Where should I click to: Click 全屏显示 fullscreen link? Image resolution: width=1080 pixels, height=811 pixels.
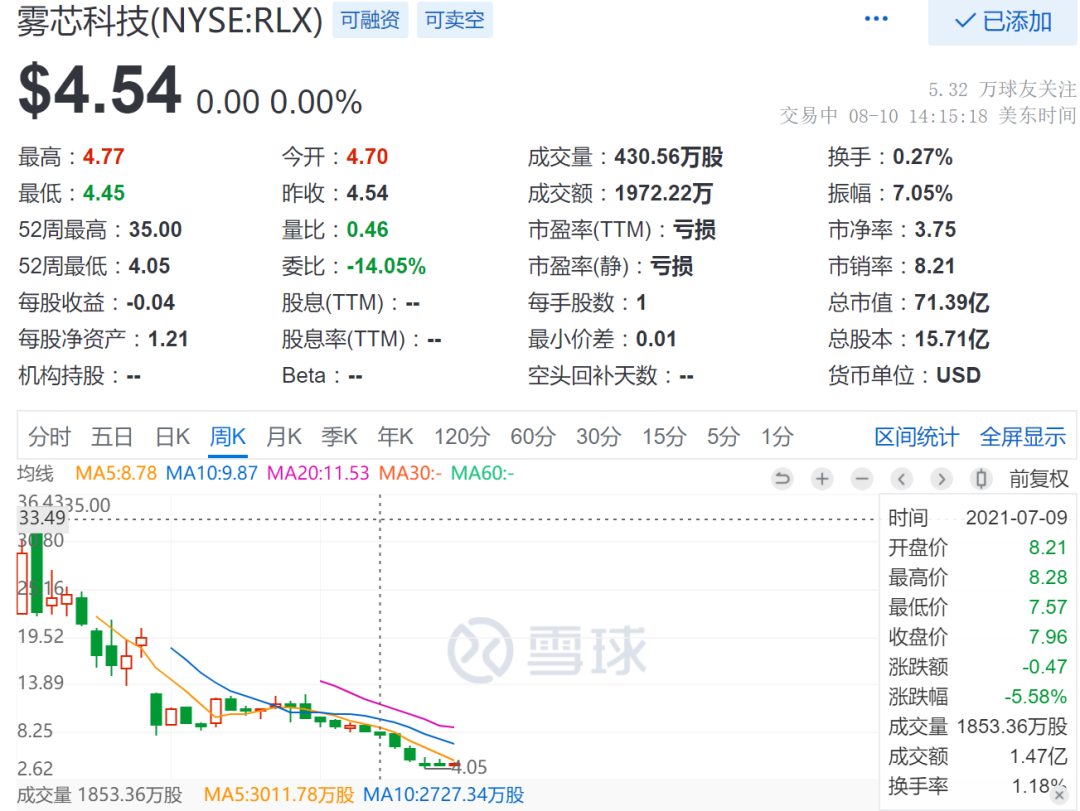pyautogui.click(x=1023, y=437)
